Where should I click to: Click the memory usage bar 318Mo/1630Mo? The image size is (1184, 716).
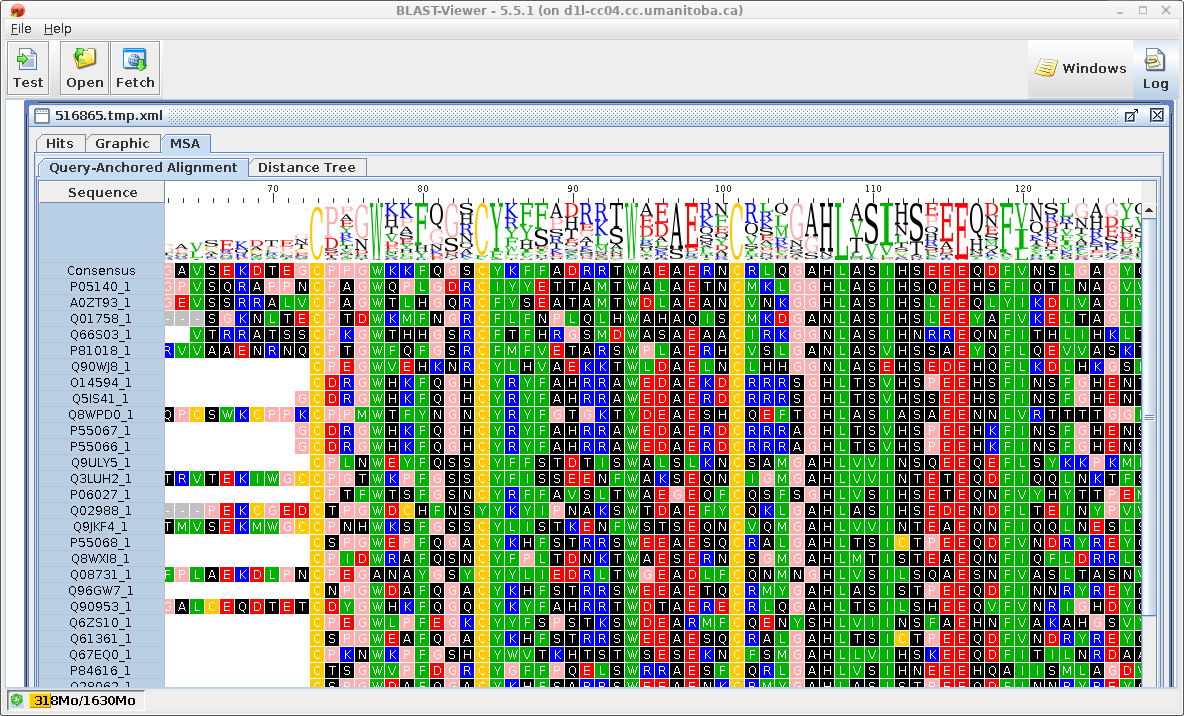click(85, 700)
